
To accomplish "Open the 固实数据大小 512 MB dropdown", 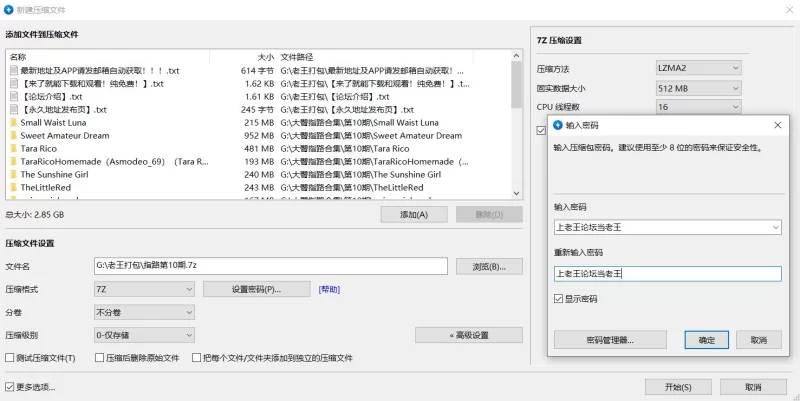I will (698, 88).
